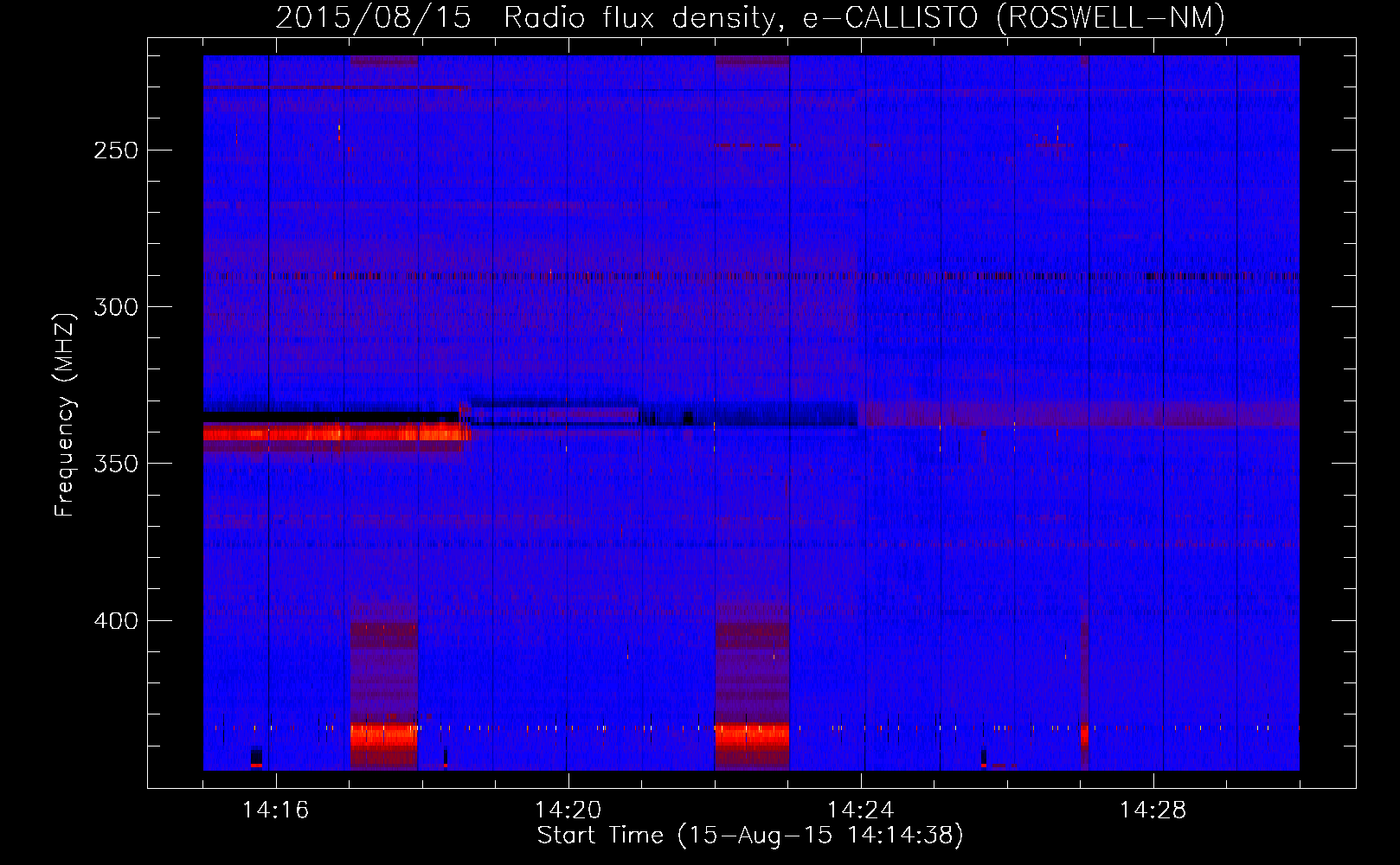
Task: Select the 'Frequency (MHZ)' y-axis label
Action: coord(65,414)
